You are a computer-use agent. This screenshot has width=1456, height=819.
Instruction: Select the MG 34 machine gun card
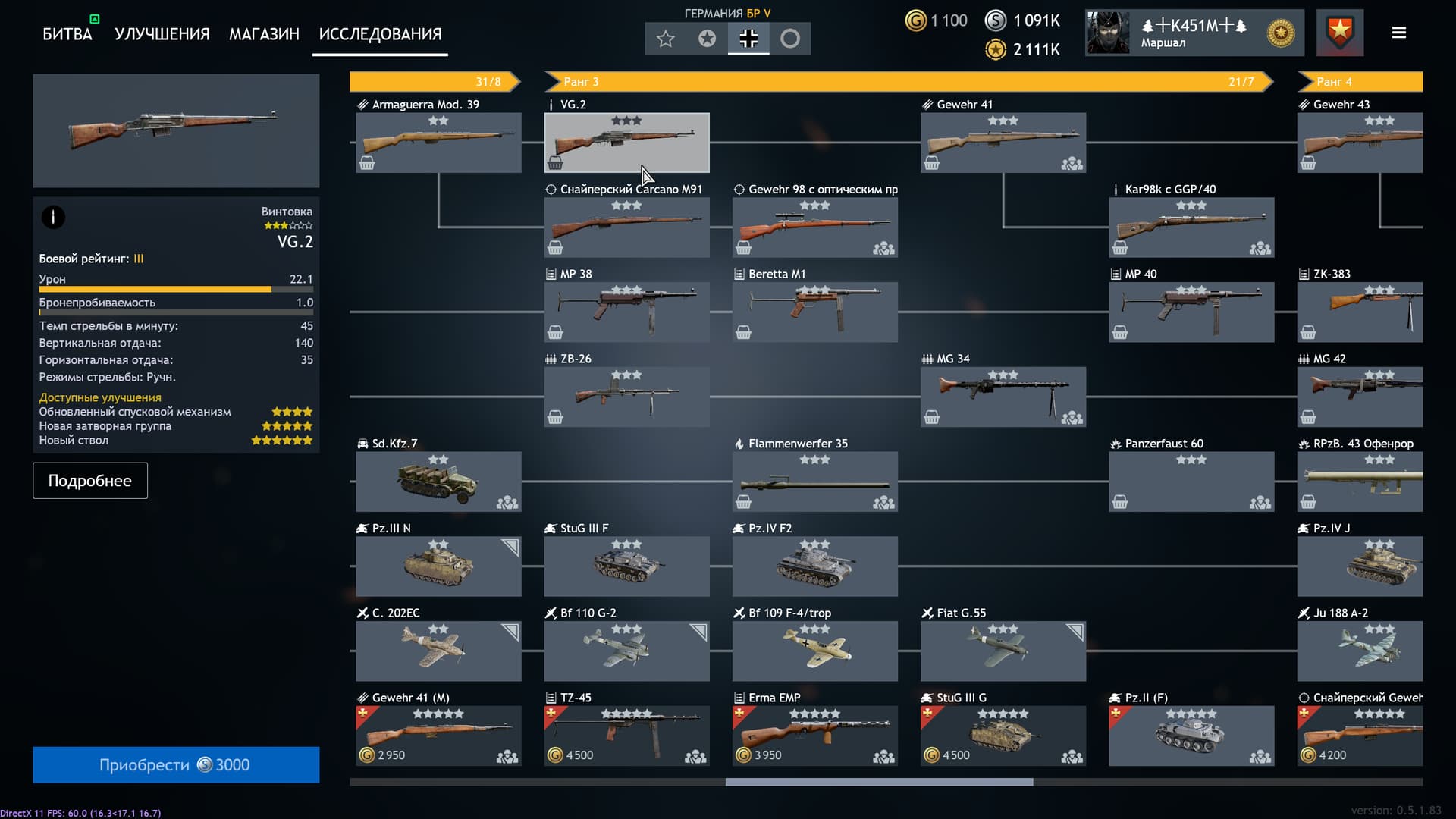click(x=1003, y=389)
